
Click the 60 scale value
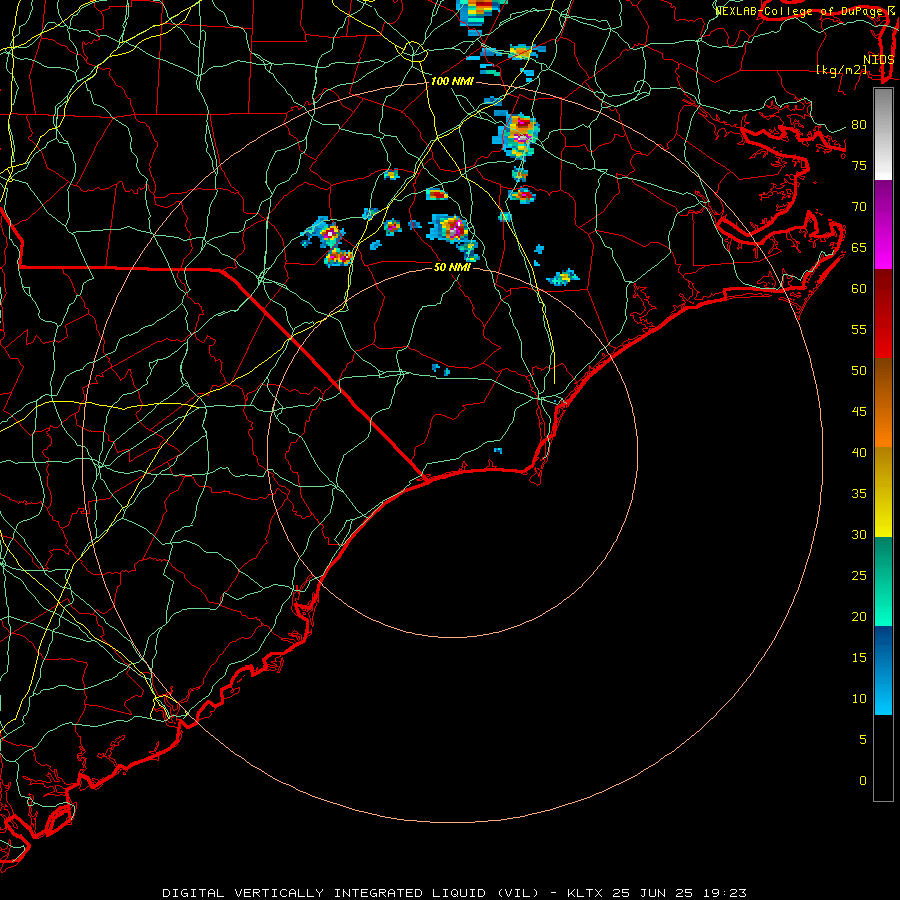[x=859, y=289]
